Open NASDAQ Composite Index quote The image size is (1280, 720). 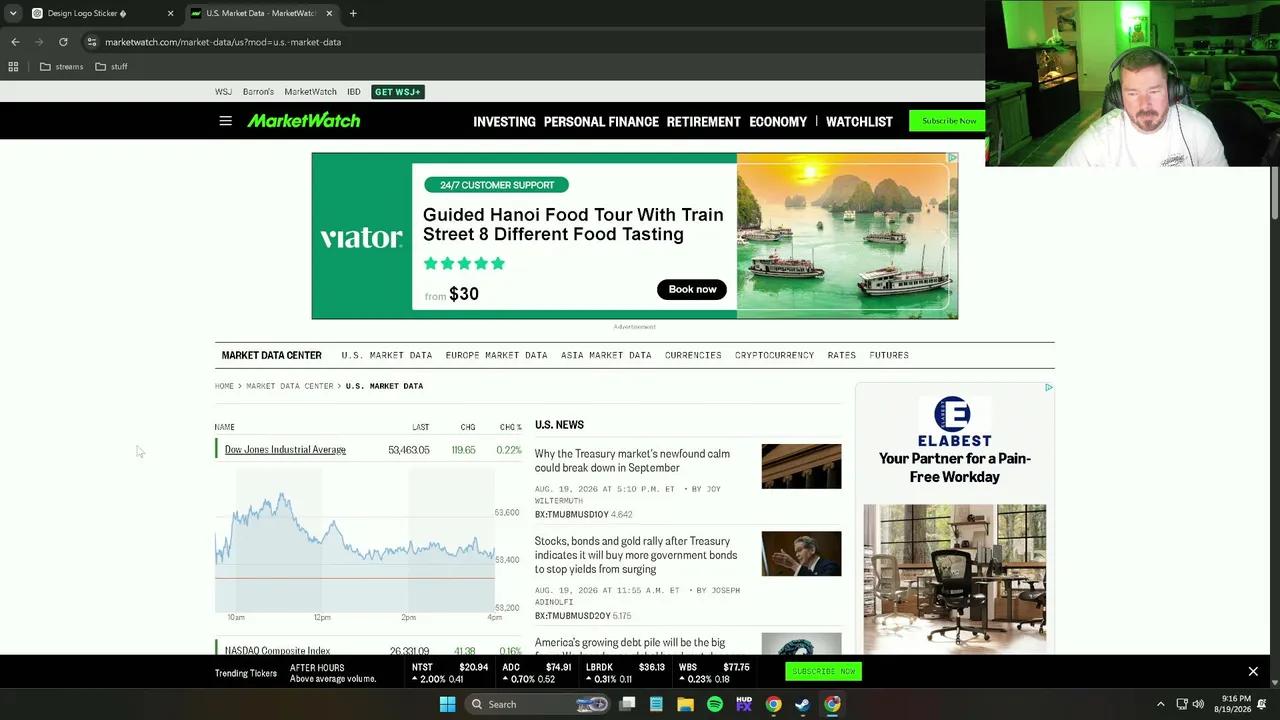[x=277, y=651]
